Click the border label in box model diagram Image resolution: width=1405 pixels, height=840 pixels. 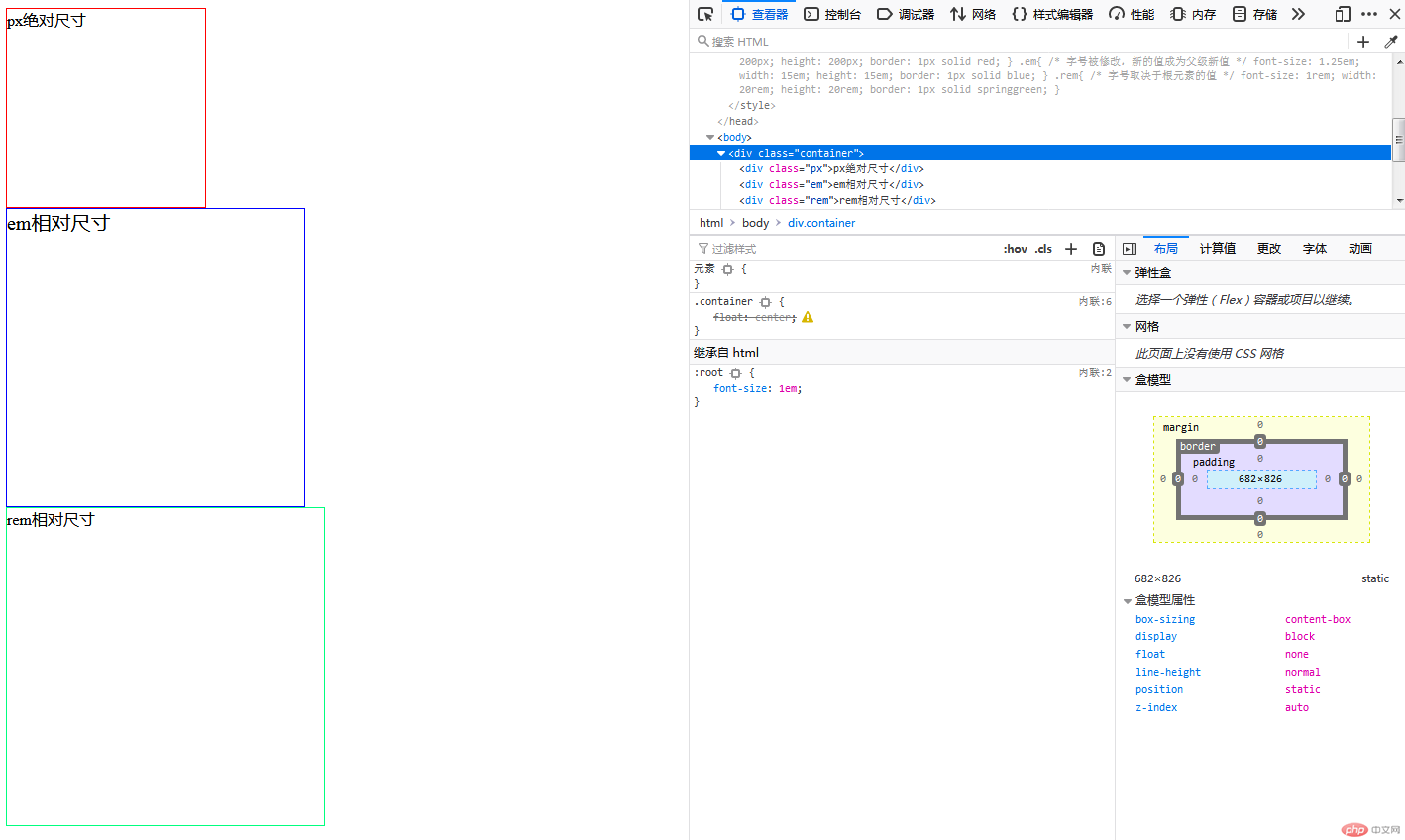[1197, 447]
